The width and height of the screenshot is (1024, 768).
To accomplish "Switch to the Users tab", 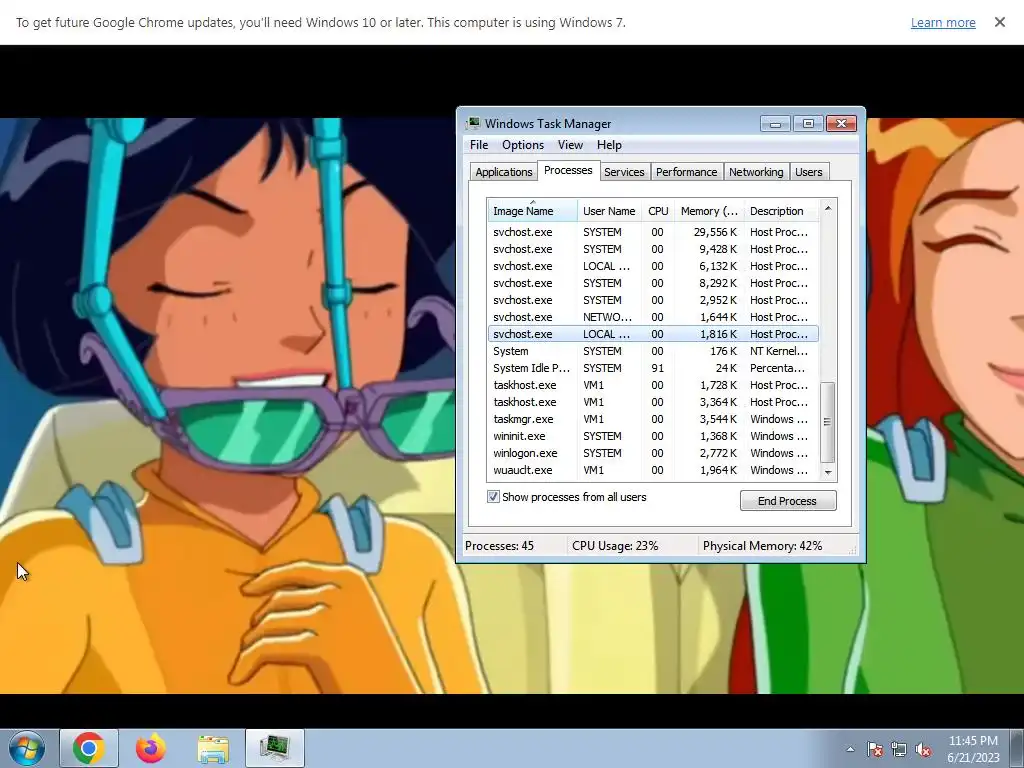I will pos(808,172).
